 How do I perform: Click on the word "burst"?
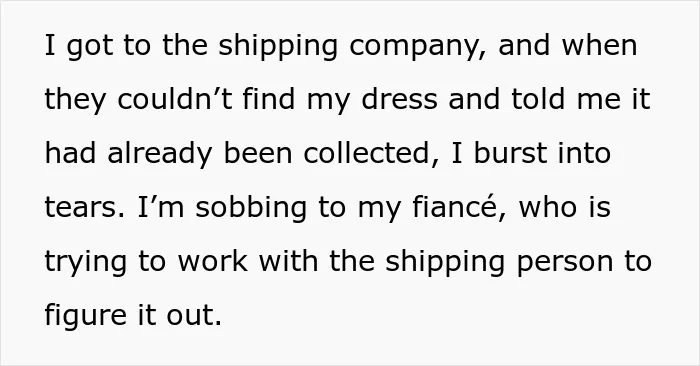pyautogui.click(x=510, y=153)
